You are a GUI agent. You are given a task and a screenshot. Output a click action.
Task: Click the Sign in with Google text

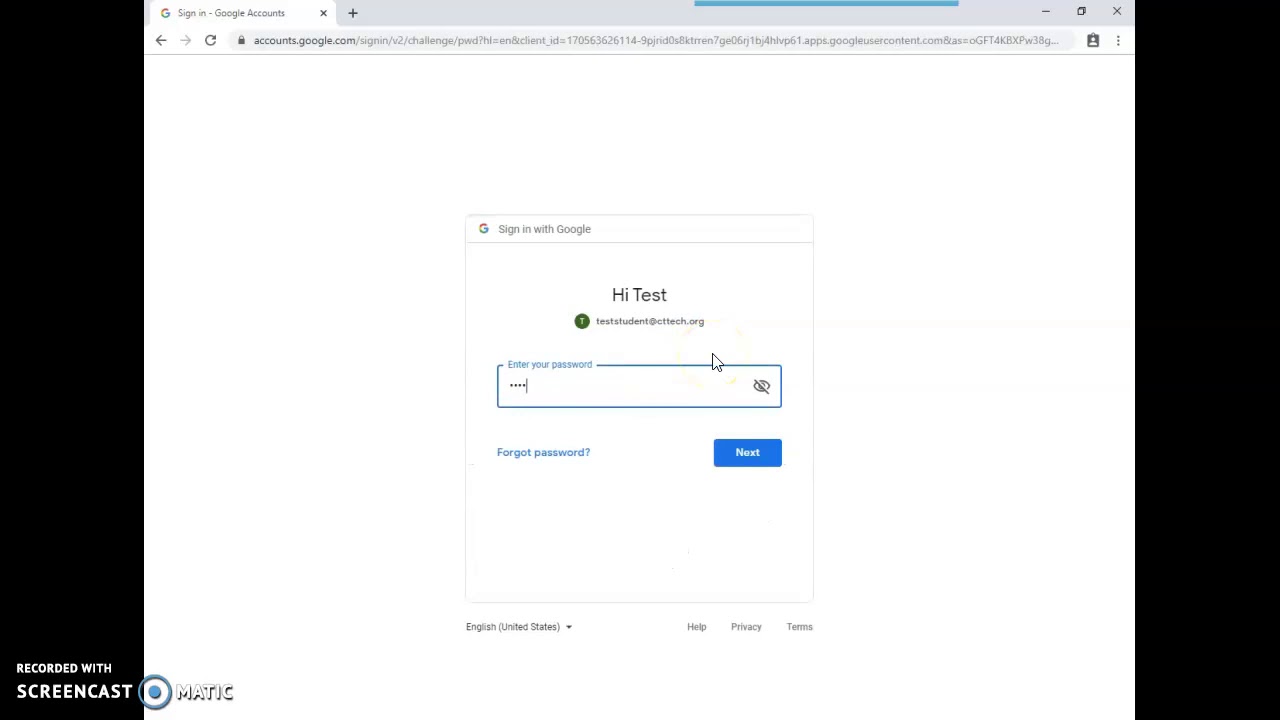[x=544, y=229]
